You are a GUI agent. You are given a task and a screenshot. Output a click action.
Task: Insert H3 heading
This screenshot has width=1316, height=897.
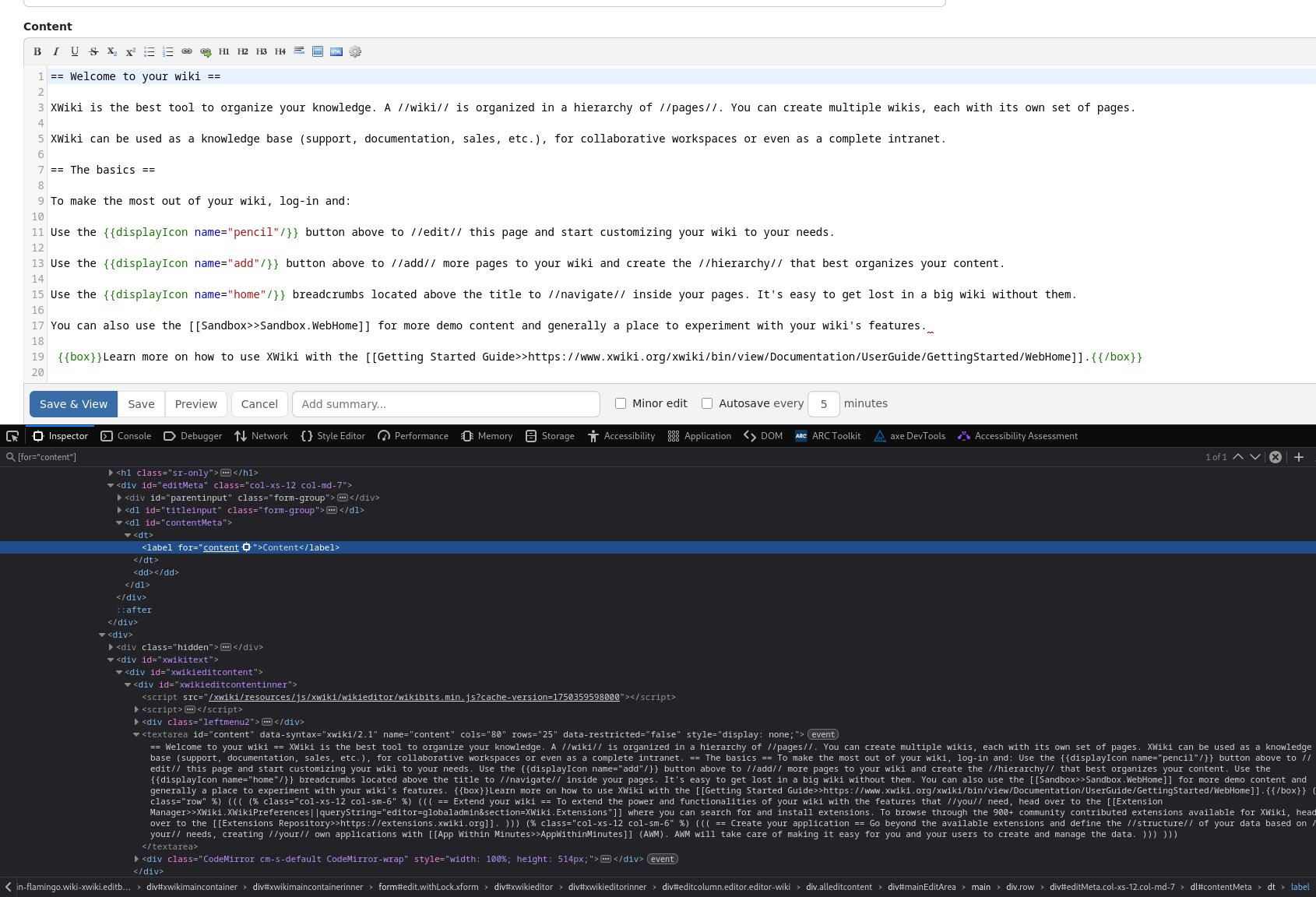[262, 51]
